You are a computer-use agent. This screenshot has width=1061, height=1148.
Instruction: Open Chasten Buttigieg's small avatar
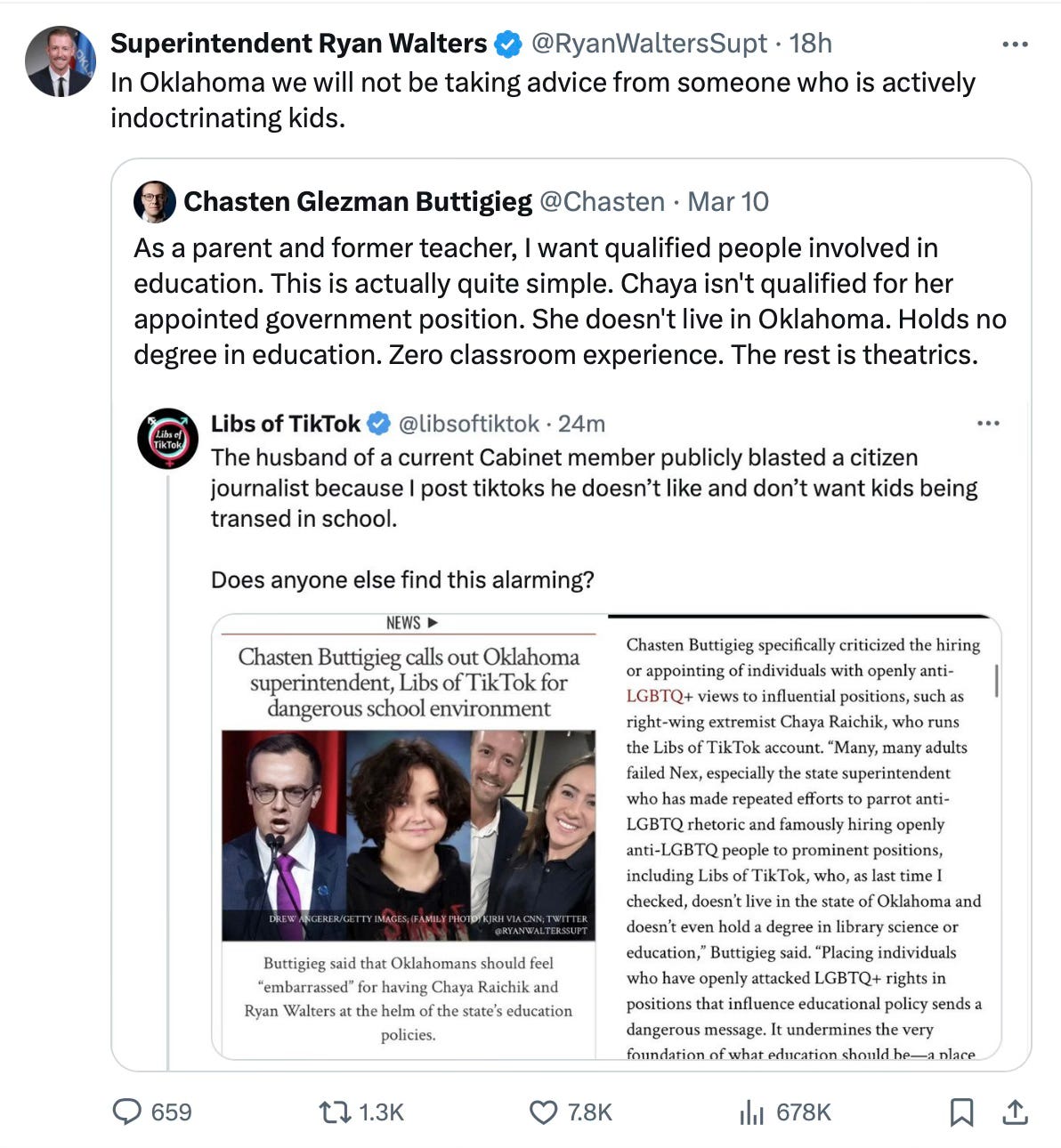(x=155, y=202)
